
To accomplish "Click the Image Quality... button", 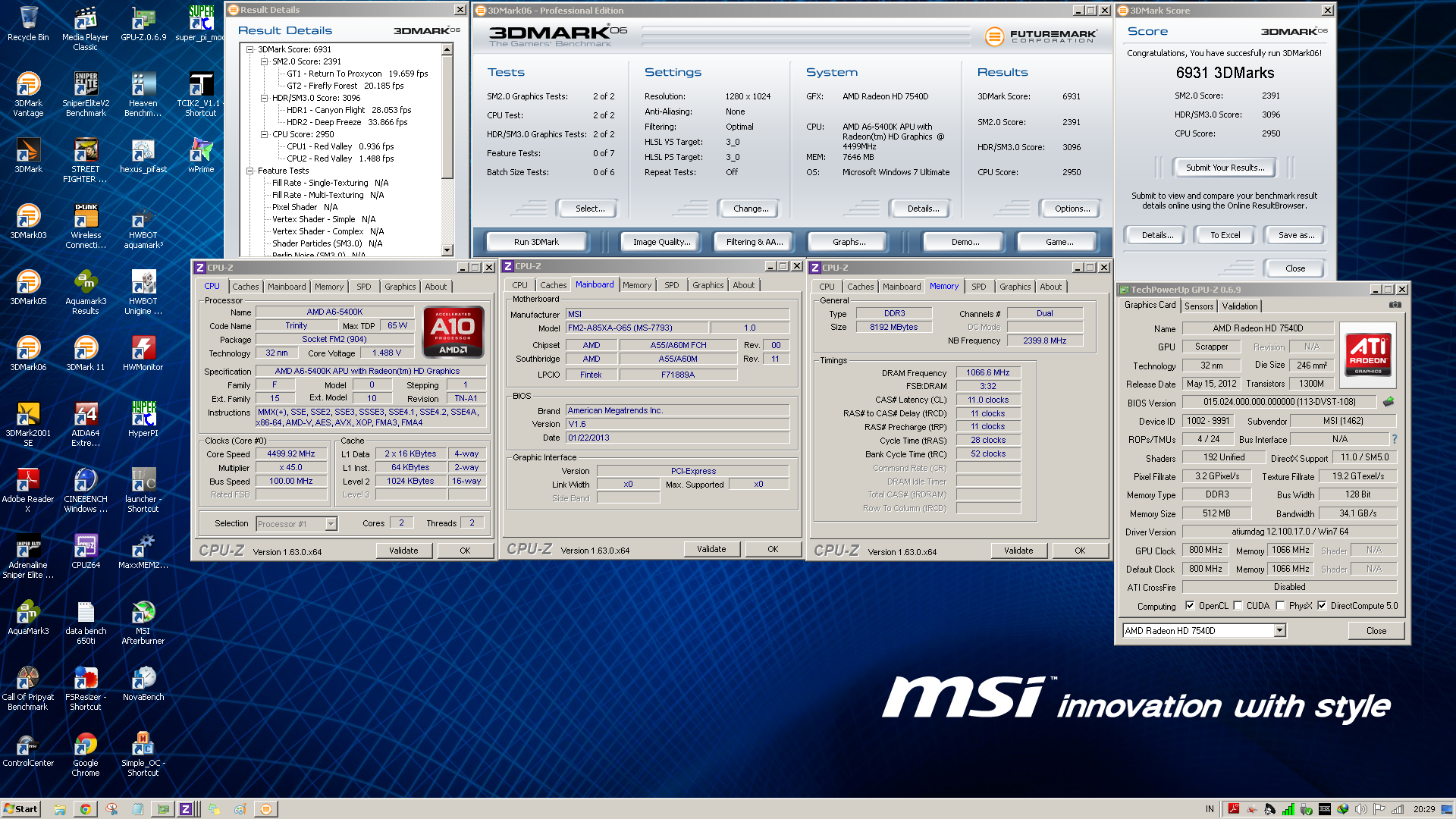I will [x=661, y=242].
